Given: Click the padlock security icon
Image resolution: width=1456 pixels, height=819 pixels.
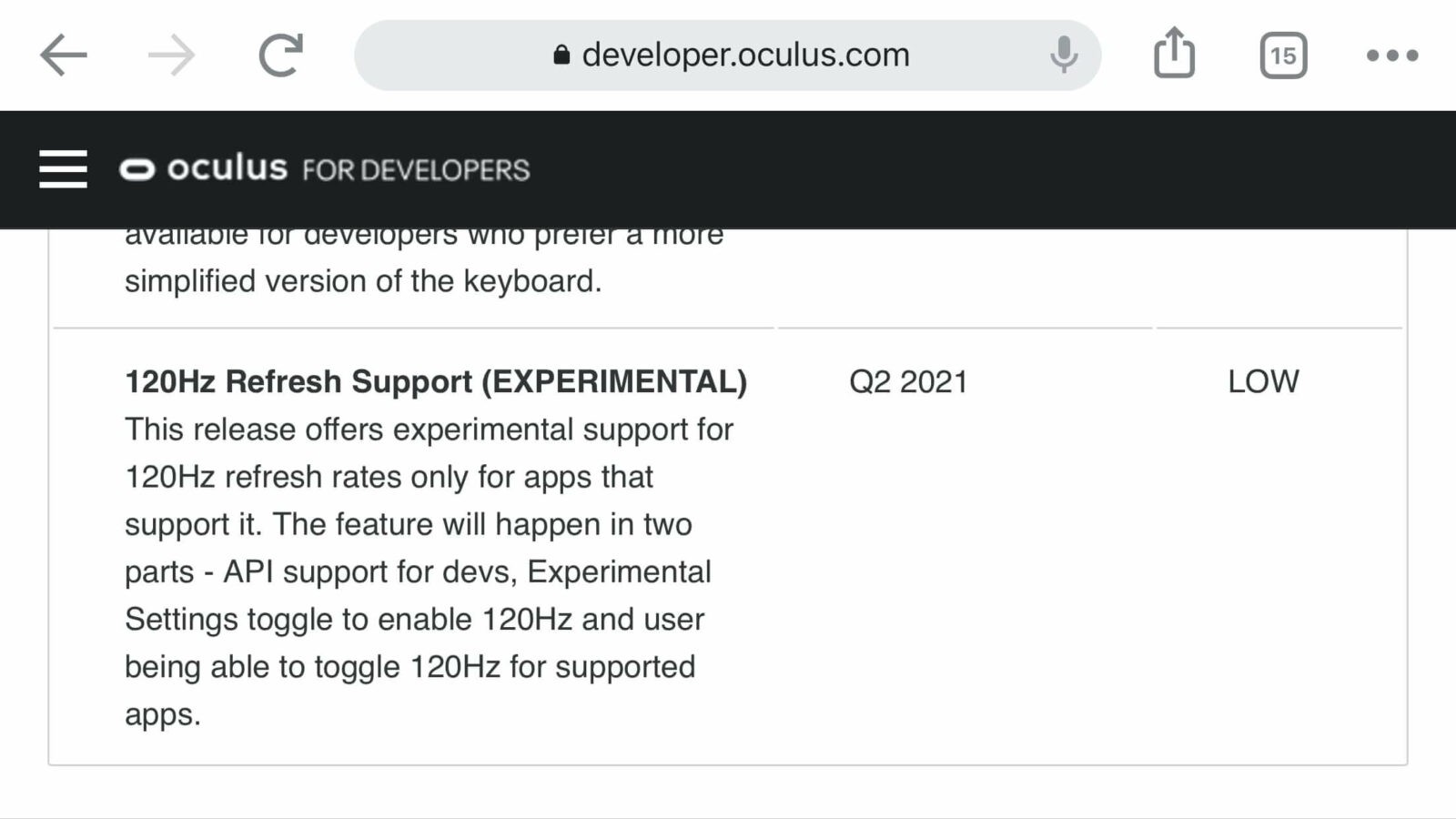Looking at the screenshot, I should point(561,56).
